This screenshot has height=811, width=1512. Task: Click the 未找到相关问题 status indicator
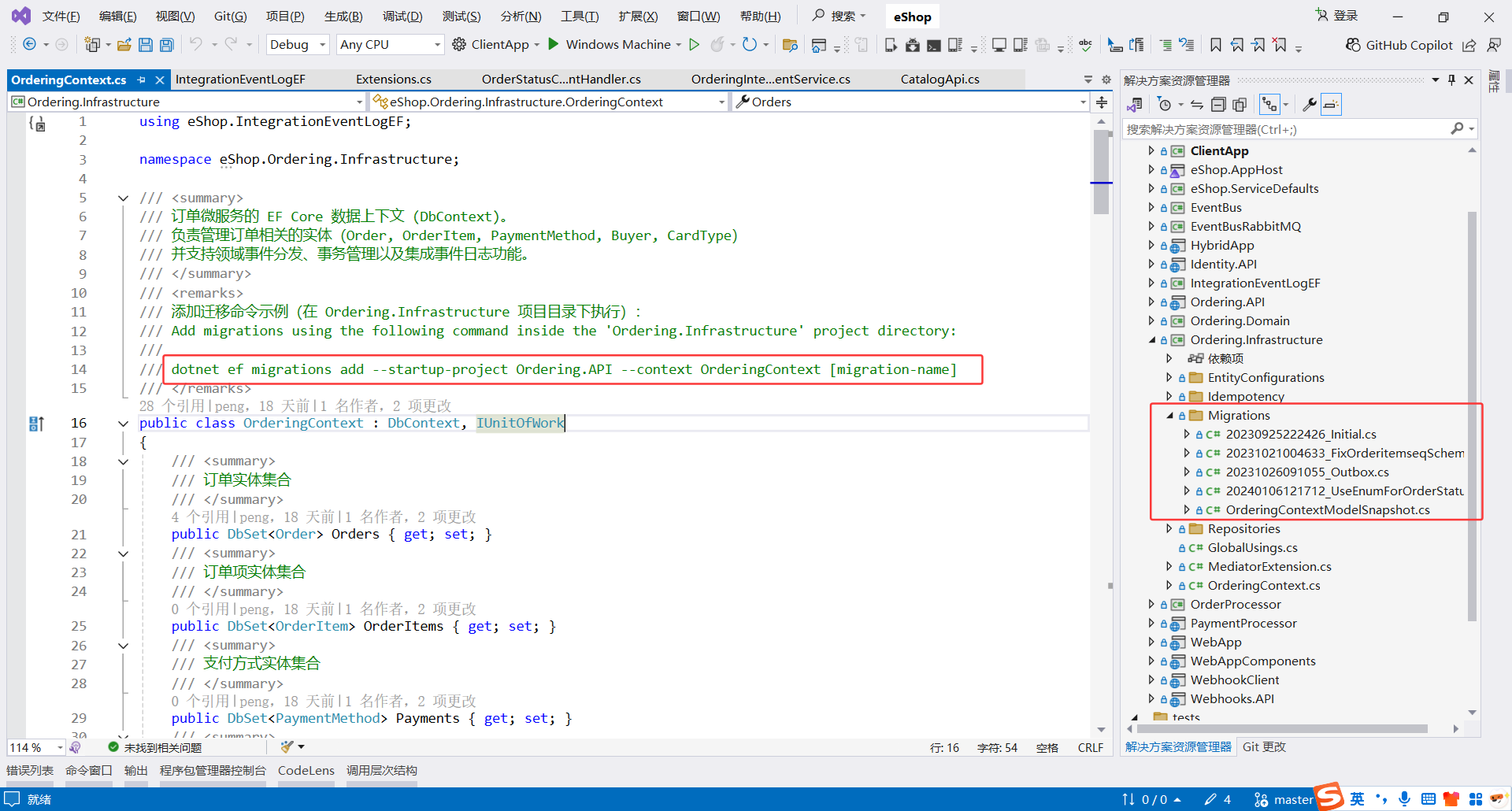coord(155,747)
